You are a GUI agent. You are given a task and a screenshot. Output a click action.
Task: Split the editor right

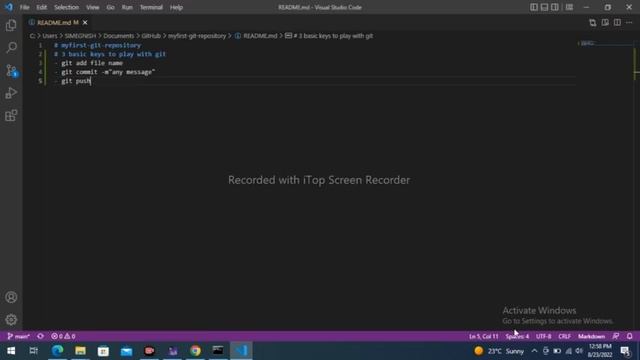617,23
